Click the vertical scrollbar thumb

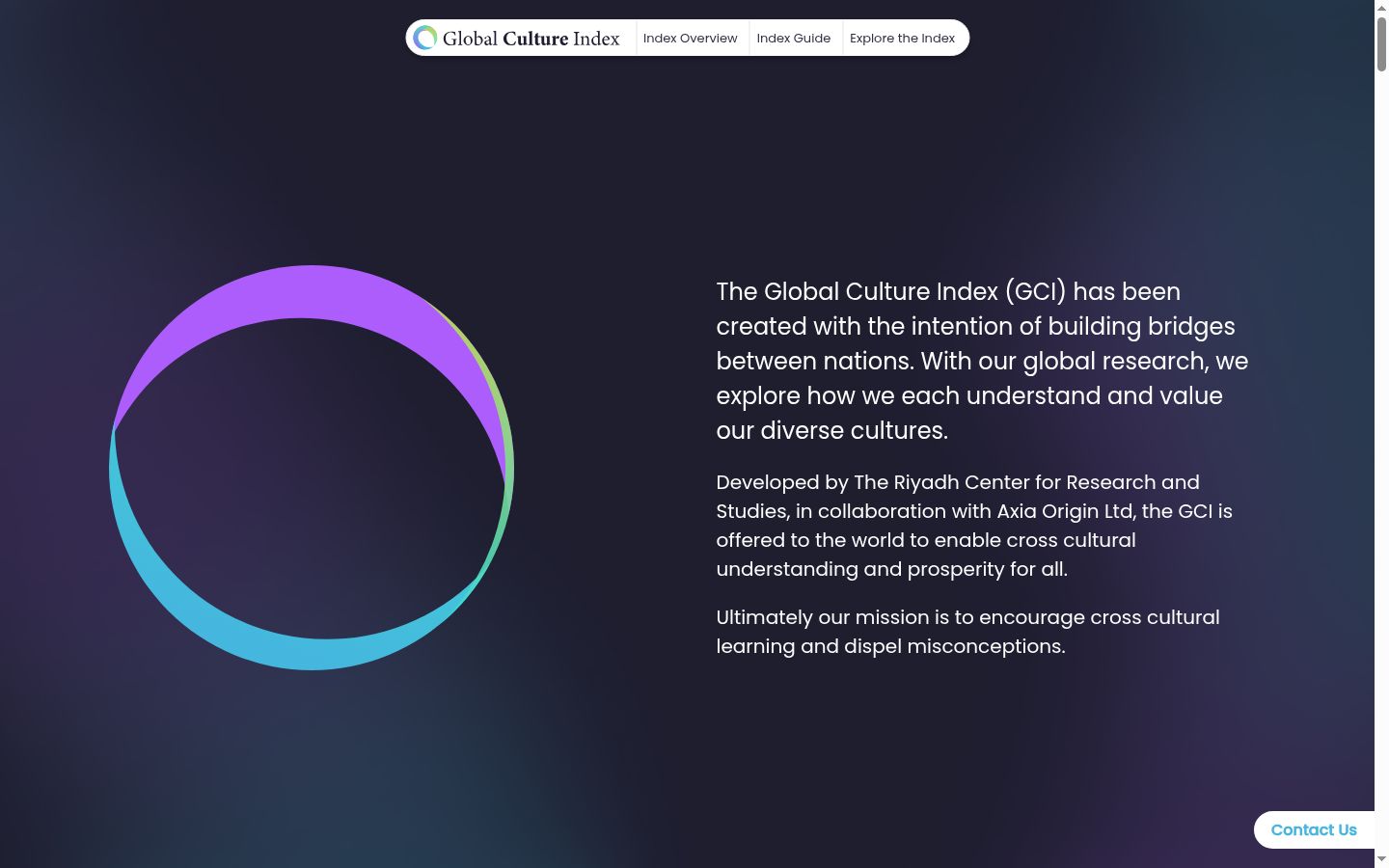tap(1381, 43)
